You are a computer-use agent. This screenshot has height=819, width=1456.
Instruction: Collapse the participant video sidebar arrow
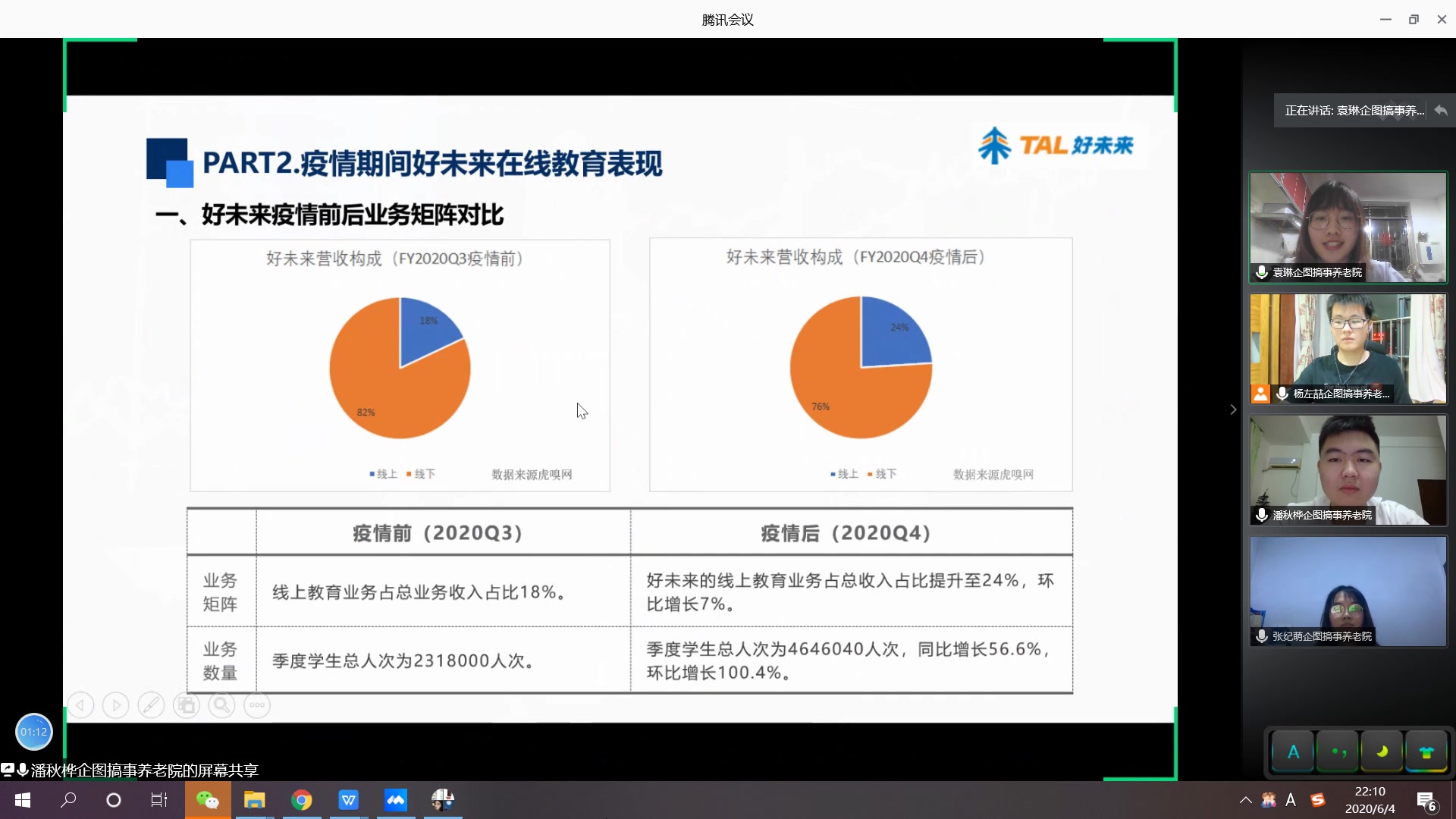(x=1233, y=409)
